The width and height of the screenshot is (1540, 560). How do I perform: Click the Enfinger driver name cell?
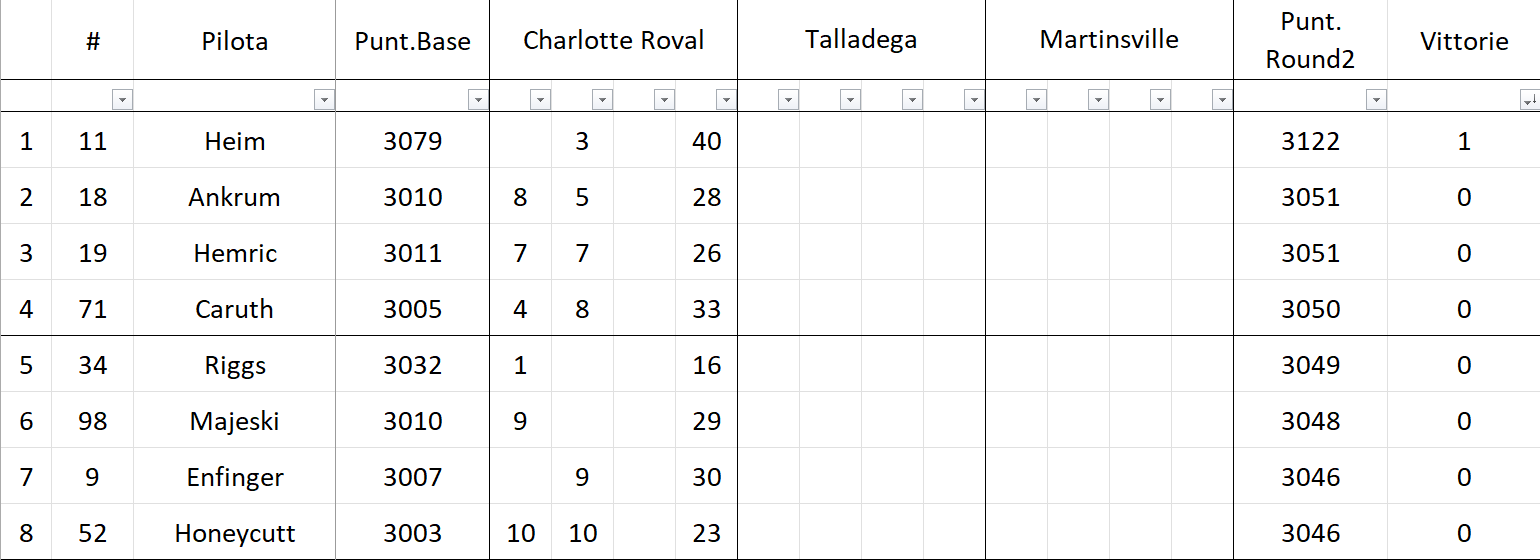[234, 477]
